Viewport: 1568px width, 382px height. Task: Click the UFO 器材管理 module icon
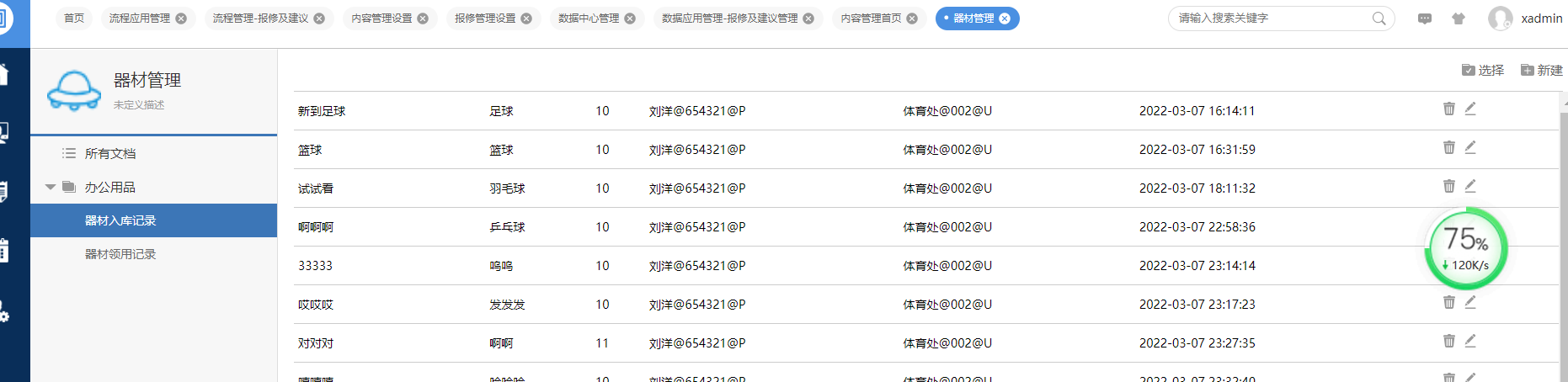pyautogui.click(x=73, y=90)
